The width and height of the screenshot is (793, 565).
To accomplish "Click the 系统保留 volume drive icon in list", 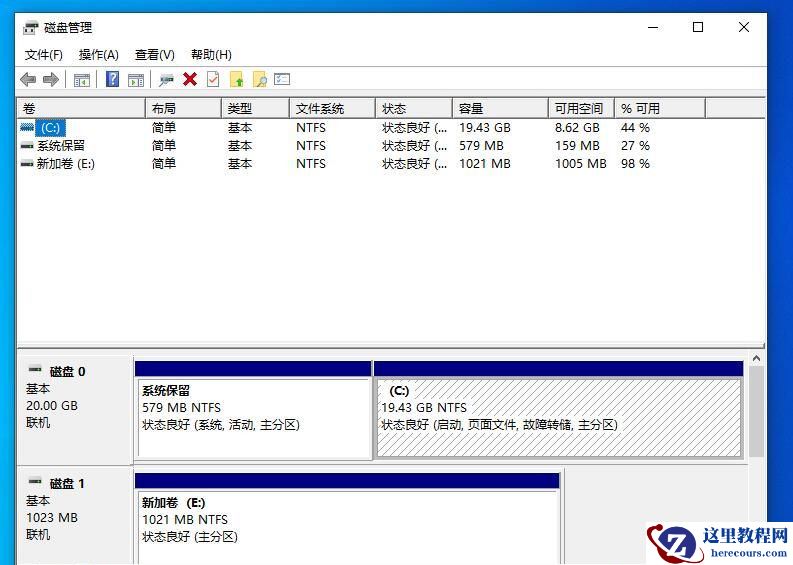I will click(27, 146).
